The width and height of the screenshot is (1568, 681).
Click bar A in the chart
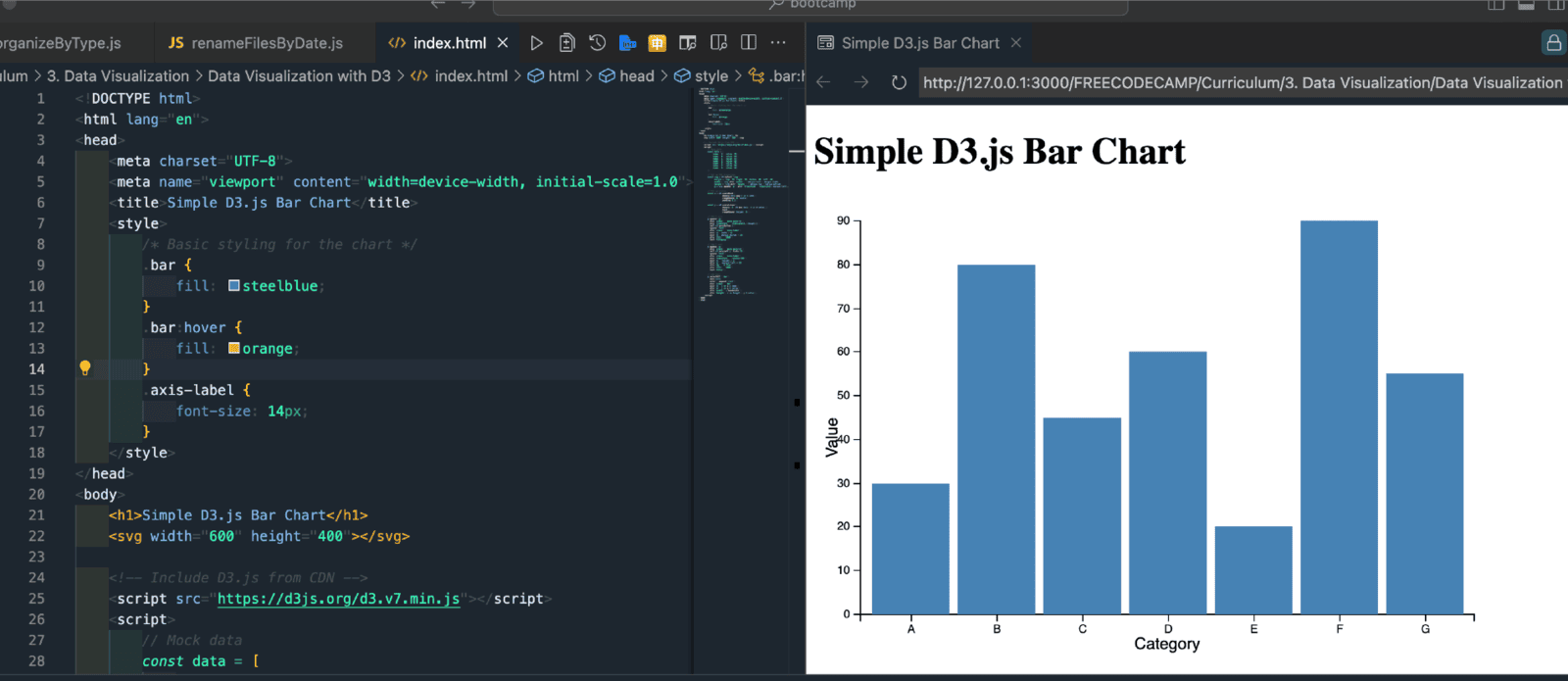pos(910,549)
